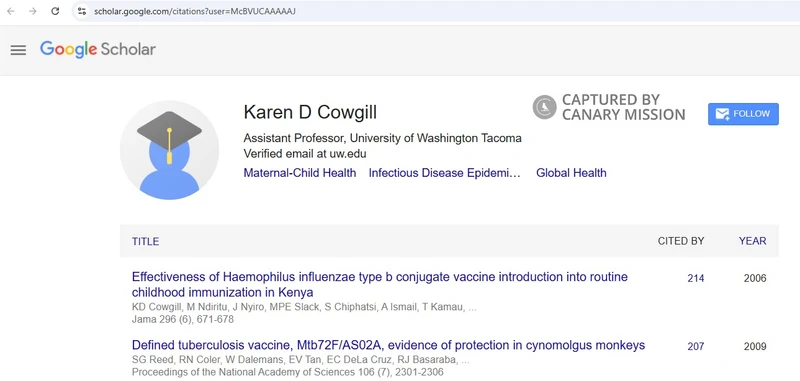Select text 'Jama 296 (6), 671-678'
Image resolution: width=800 pixels, height=381 pixels.
[183, 320]
